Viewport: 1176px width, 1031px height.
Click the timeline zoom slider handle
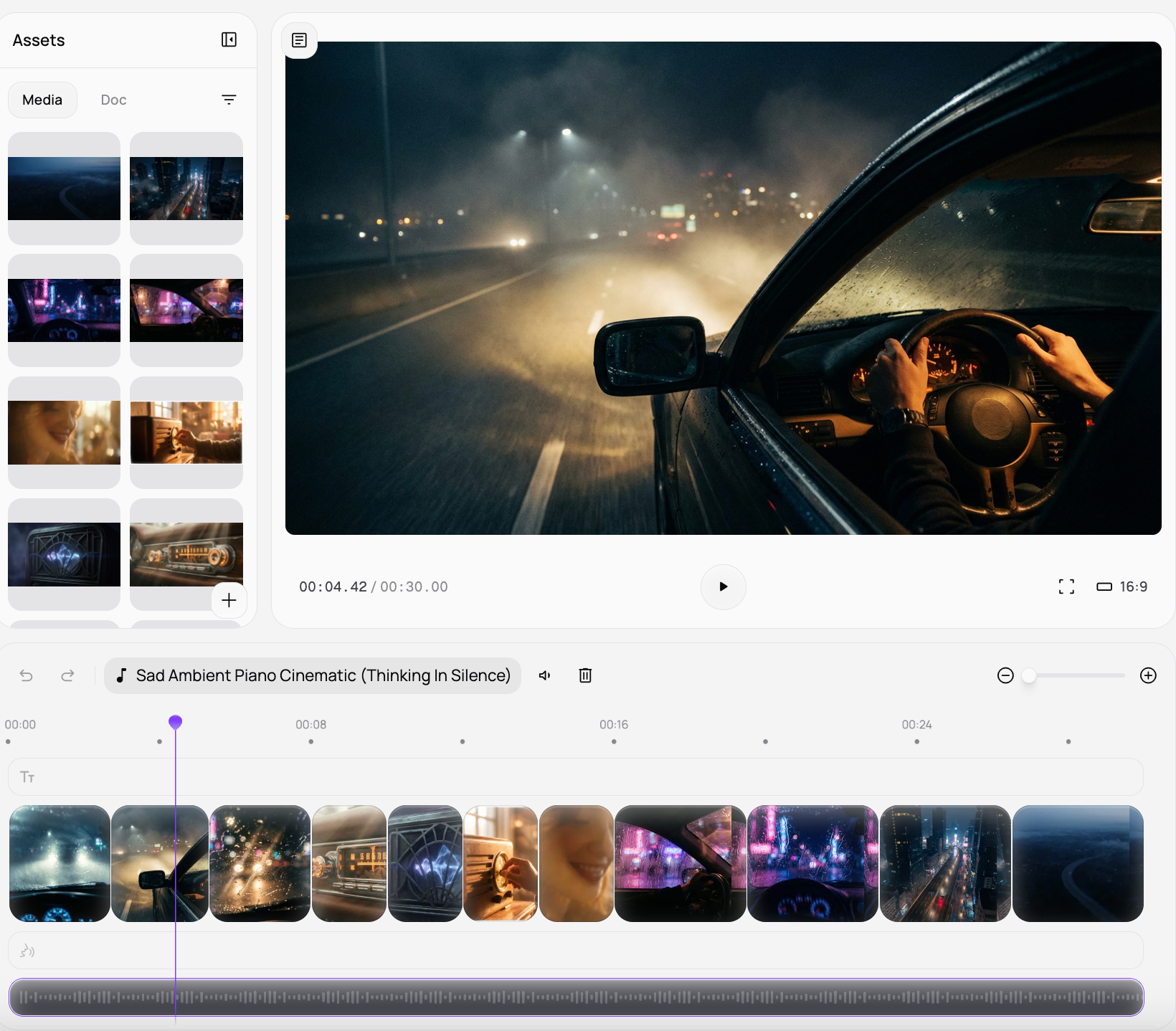pos(1029,675)
